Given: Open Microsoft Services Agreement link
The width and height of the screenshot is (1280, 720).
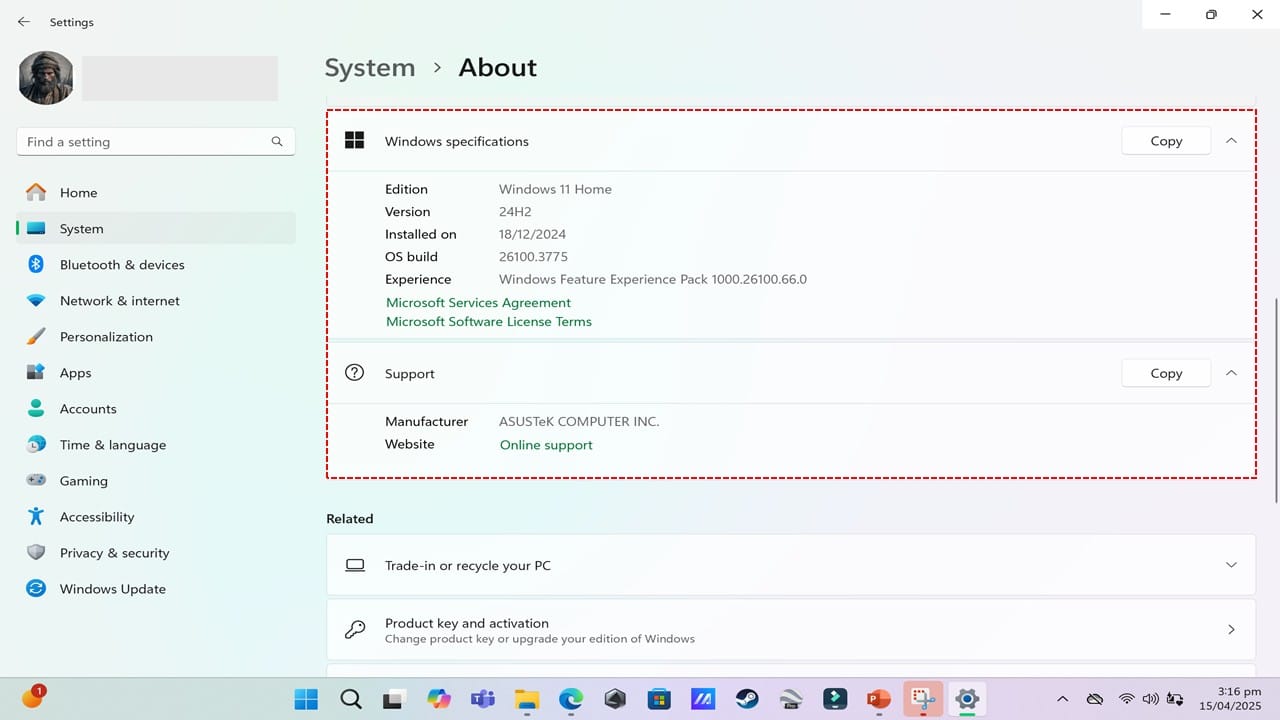Looking at the screenshot, I should click(479, 302).
